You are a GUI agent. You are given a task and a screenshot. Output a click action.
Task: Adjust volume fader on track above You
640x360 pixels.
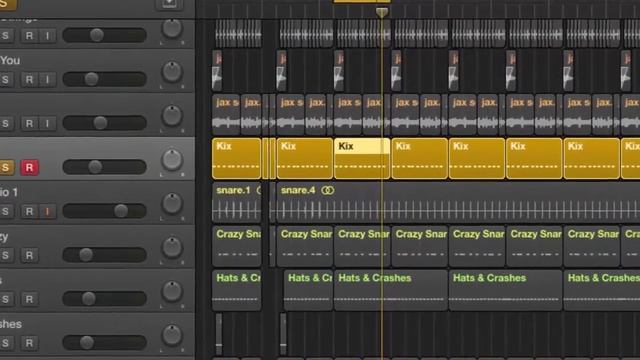coord(96,35)
